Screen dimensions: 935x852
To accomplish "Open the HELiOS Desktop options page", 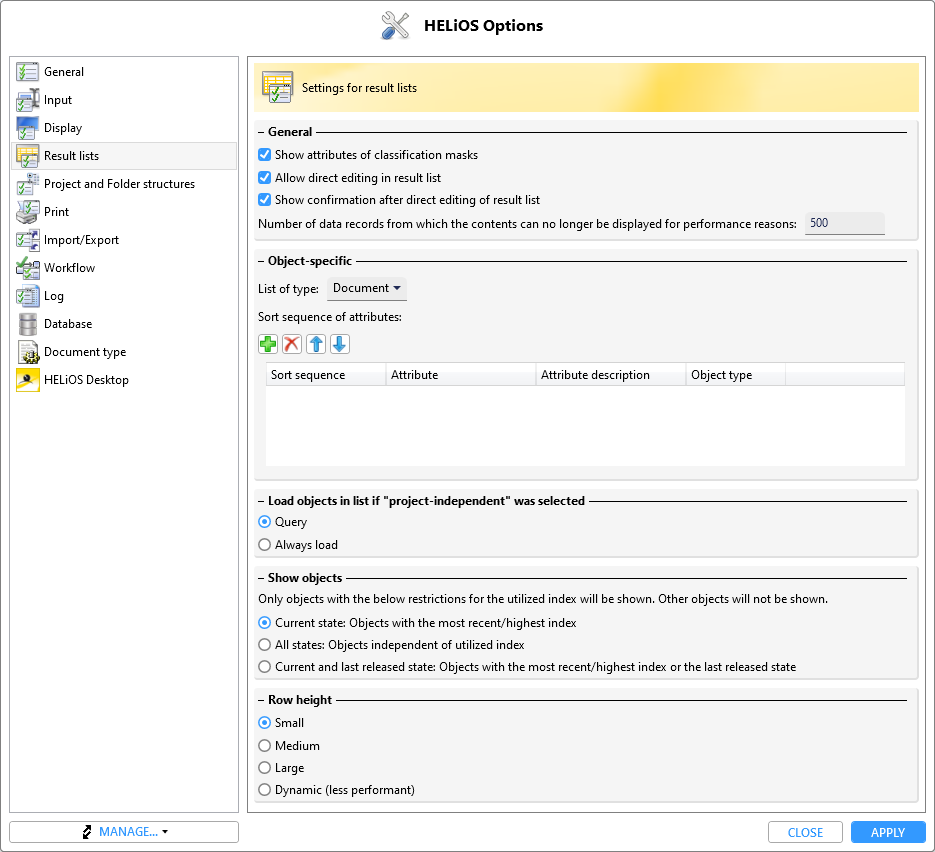I will (124, 380).
